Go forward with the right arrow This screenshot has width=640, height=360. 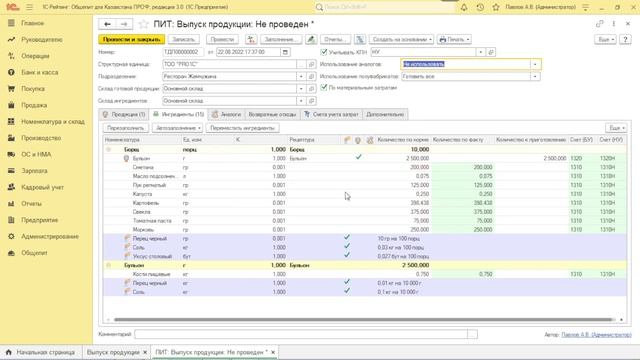click(124, 24)
